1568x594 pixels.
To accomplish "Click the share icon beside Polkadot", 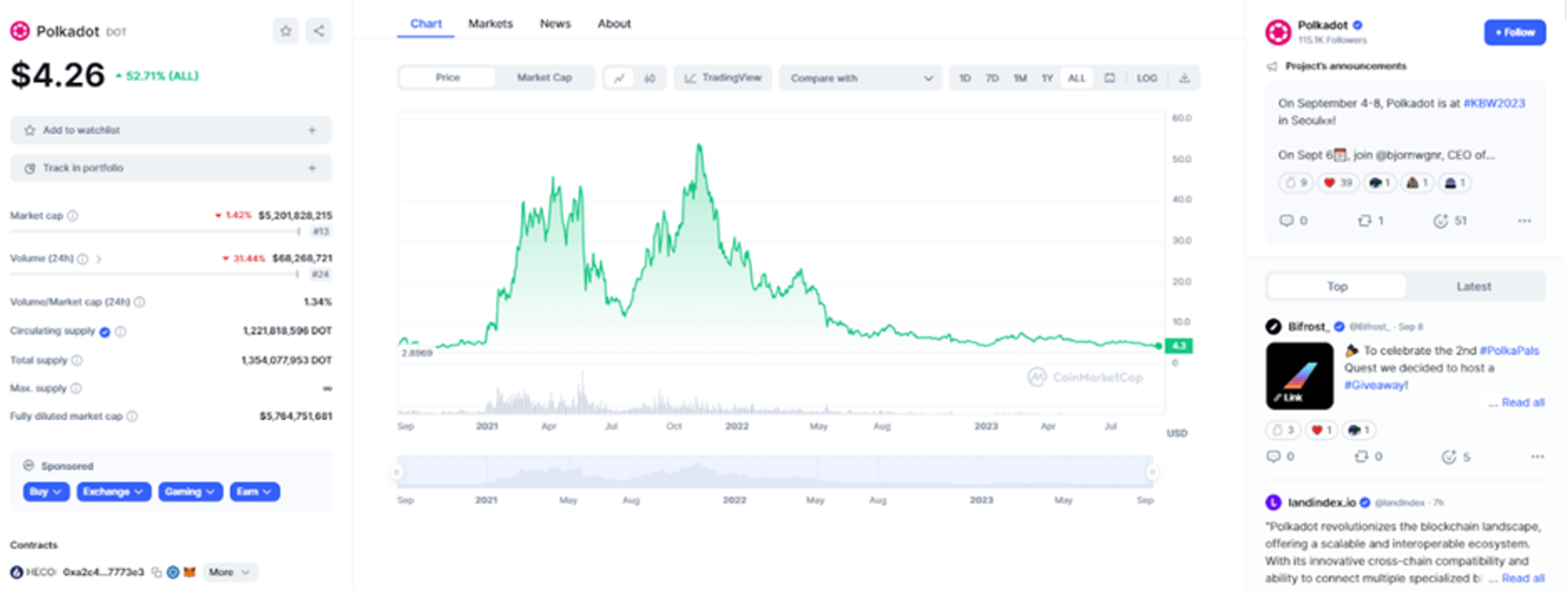I will click(318, 31).
